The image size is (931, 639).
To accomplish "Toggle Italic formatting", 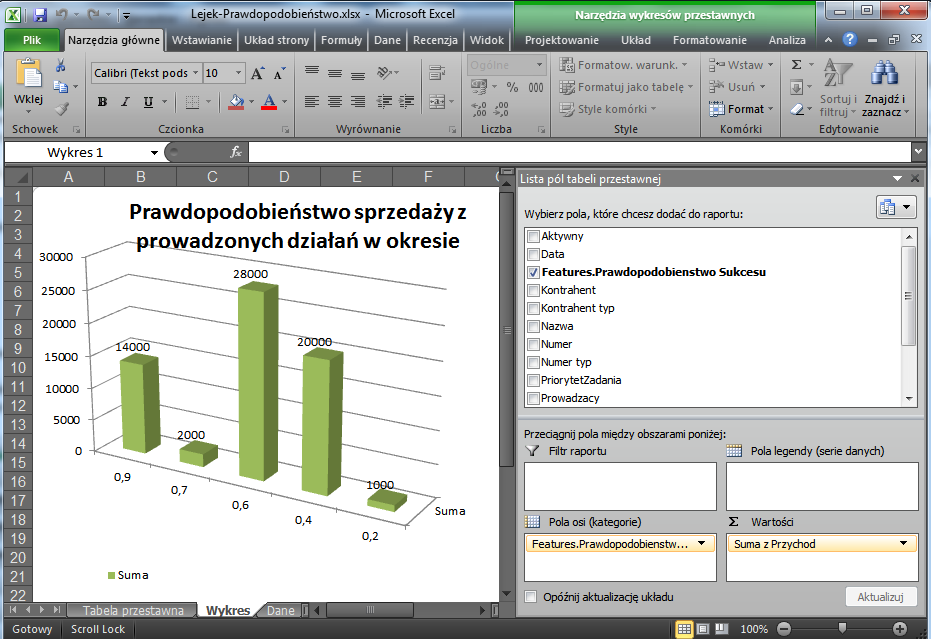I will 125,102.
